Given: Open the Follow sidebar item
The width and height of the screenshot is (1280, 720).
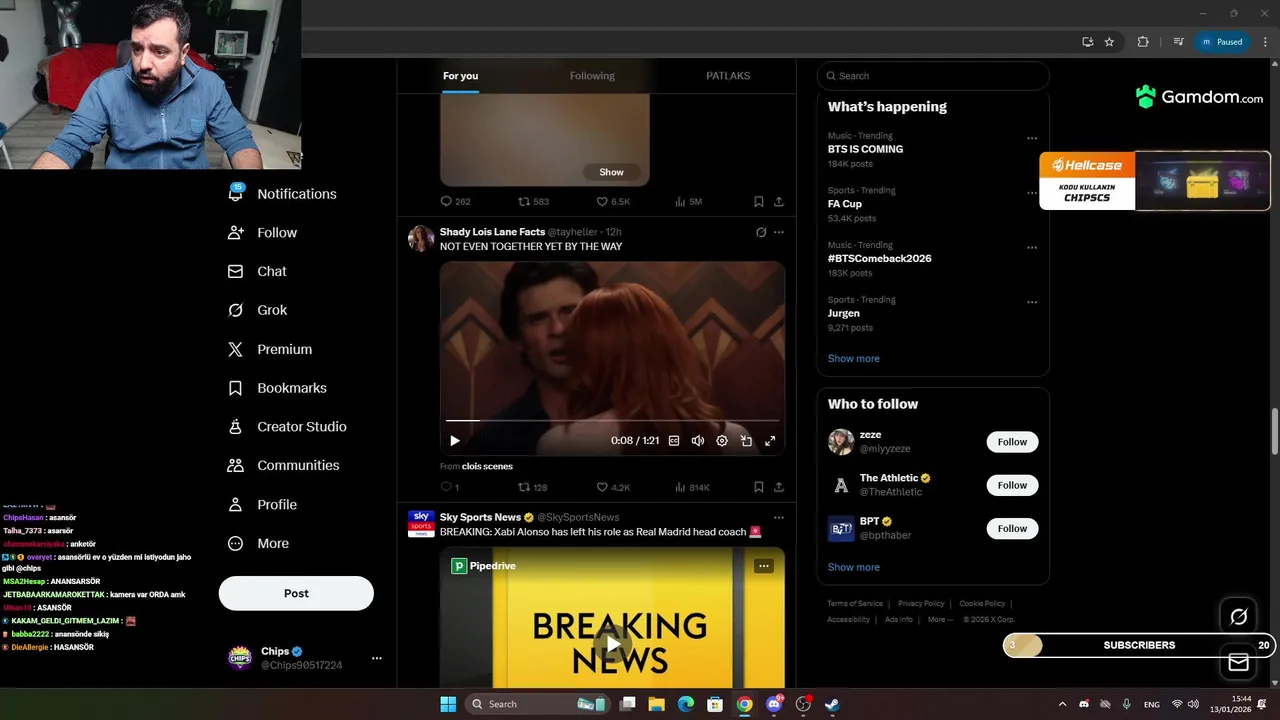Looking at the screenshot, I should (x=263, y=232).
